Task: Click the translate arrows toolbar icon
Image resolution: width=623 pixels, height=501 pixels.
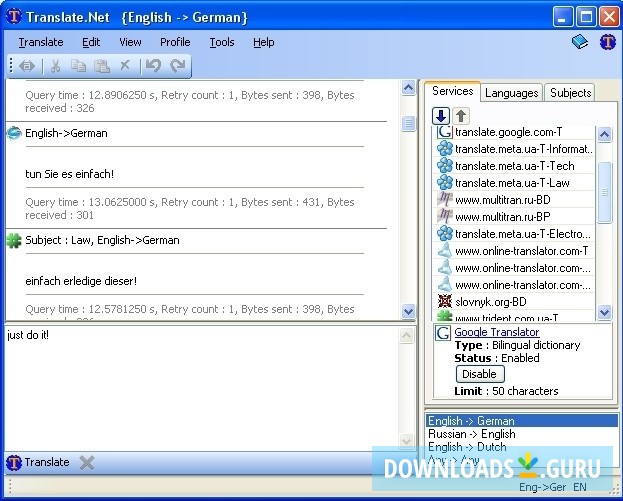Action: pyautogui.click(x=27, y=66)
